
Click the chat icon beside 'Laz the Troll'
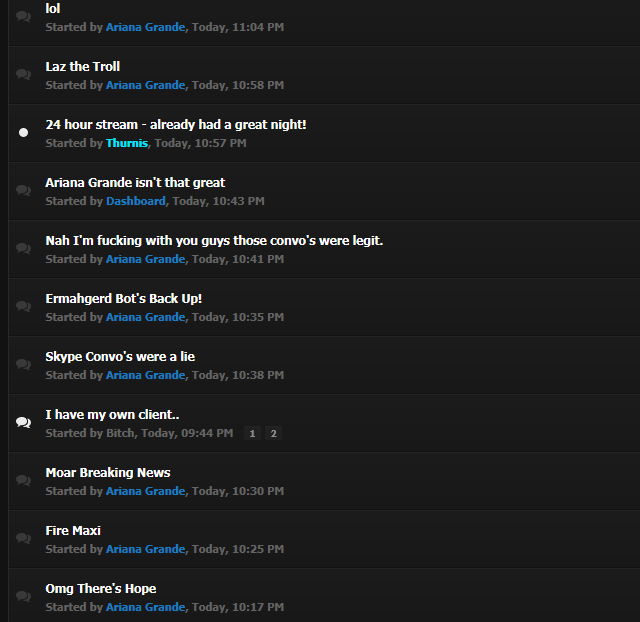pyautogui.click(x=23, y=74)
